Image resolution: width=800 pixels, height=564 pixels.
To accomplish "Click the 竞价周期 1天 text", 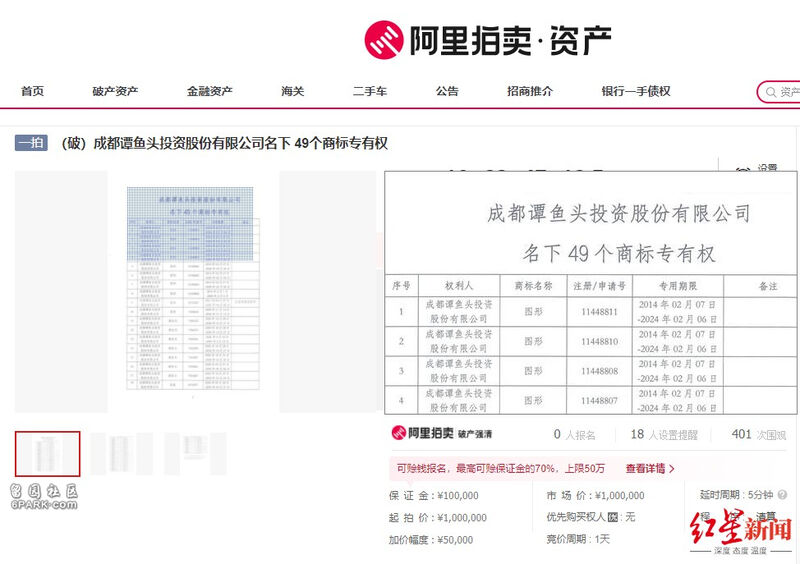I will point(578,539).
